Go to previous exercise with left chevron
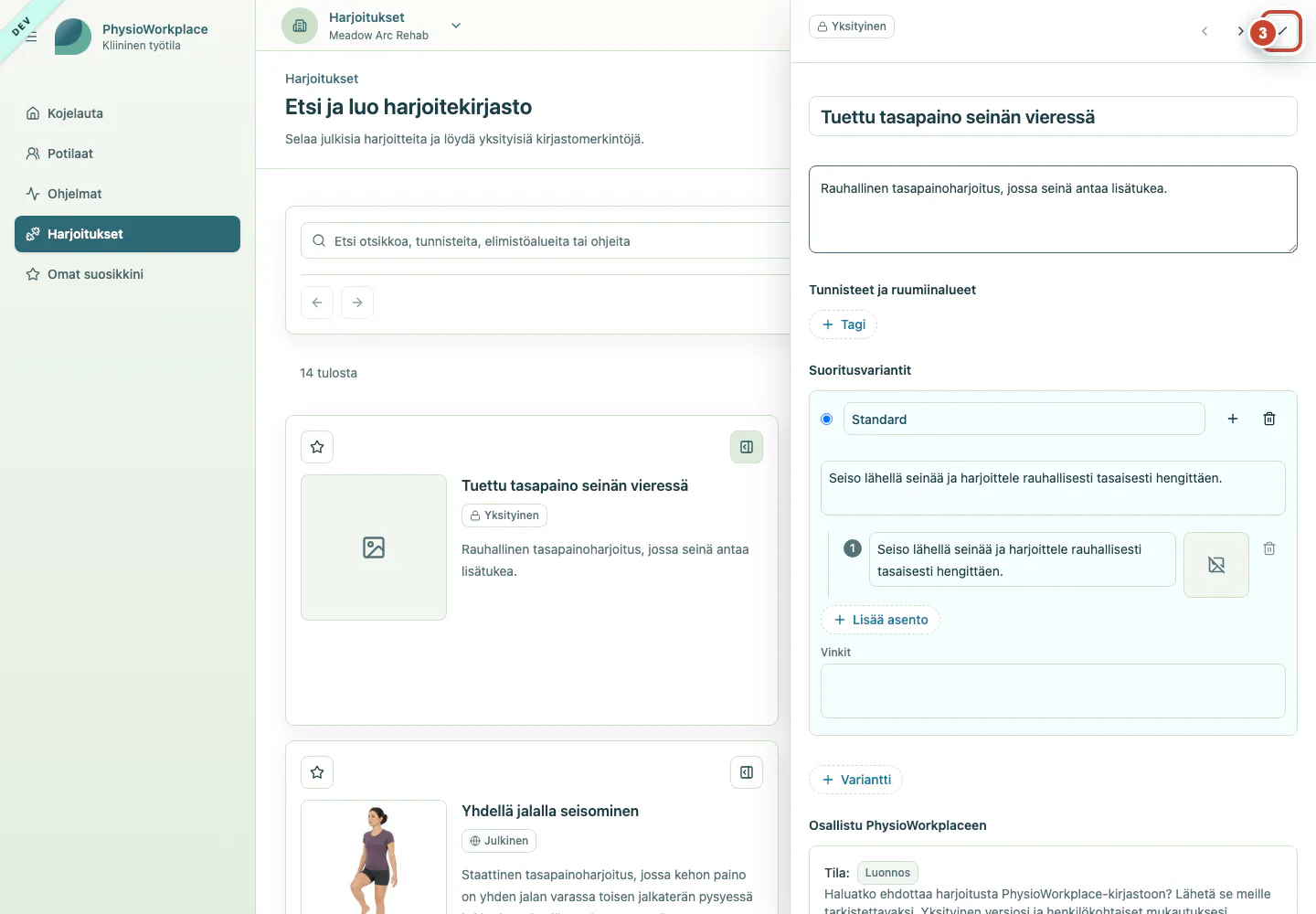This screenshot has width=1316, height=914. coord(1205,31)
